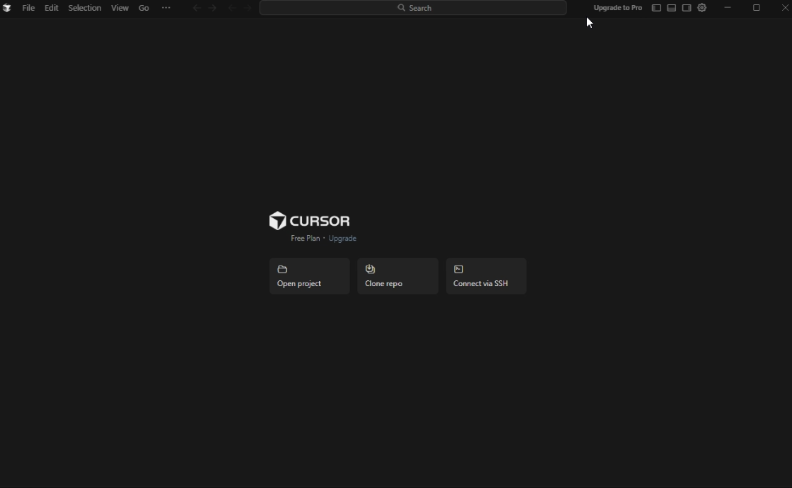This screenshot has height=488, width=792.
Task: Click the Open project card
Action: 309,276
